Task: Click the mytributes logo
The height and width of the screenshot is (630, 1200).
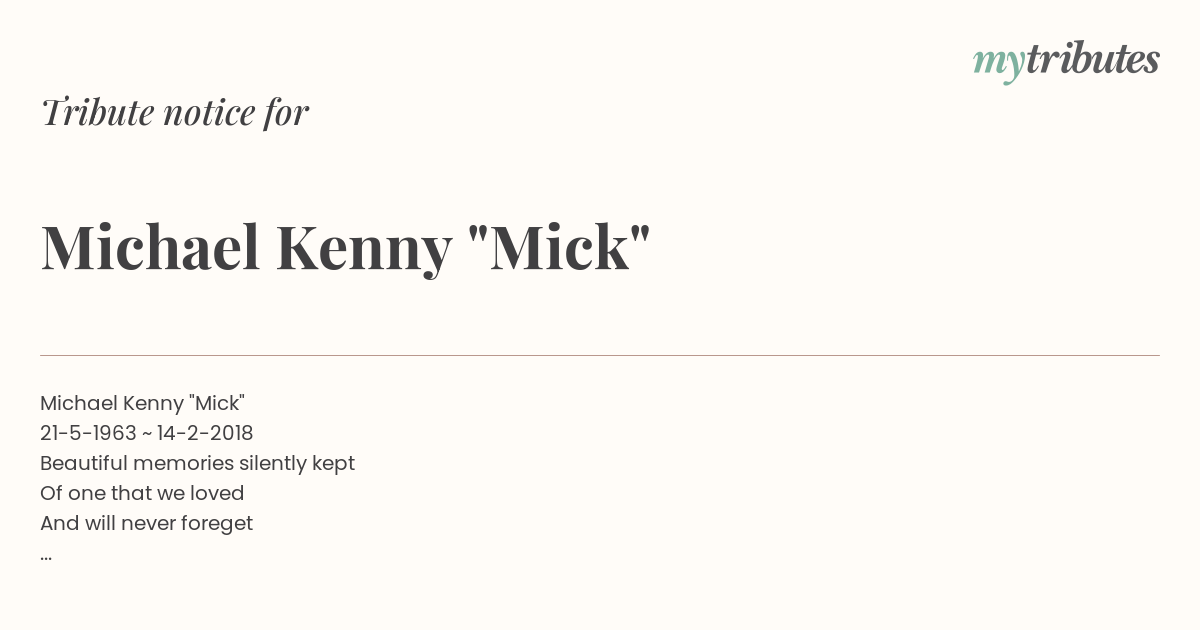Action: pyautogui.click(x=1066, y=61)
